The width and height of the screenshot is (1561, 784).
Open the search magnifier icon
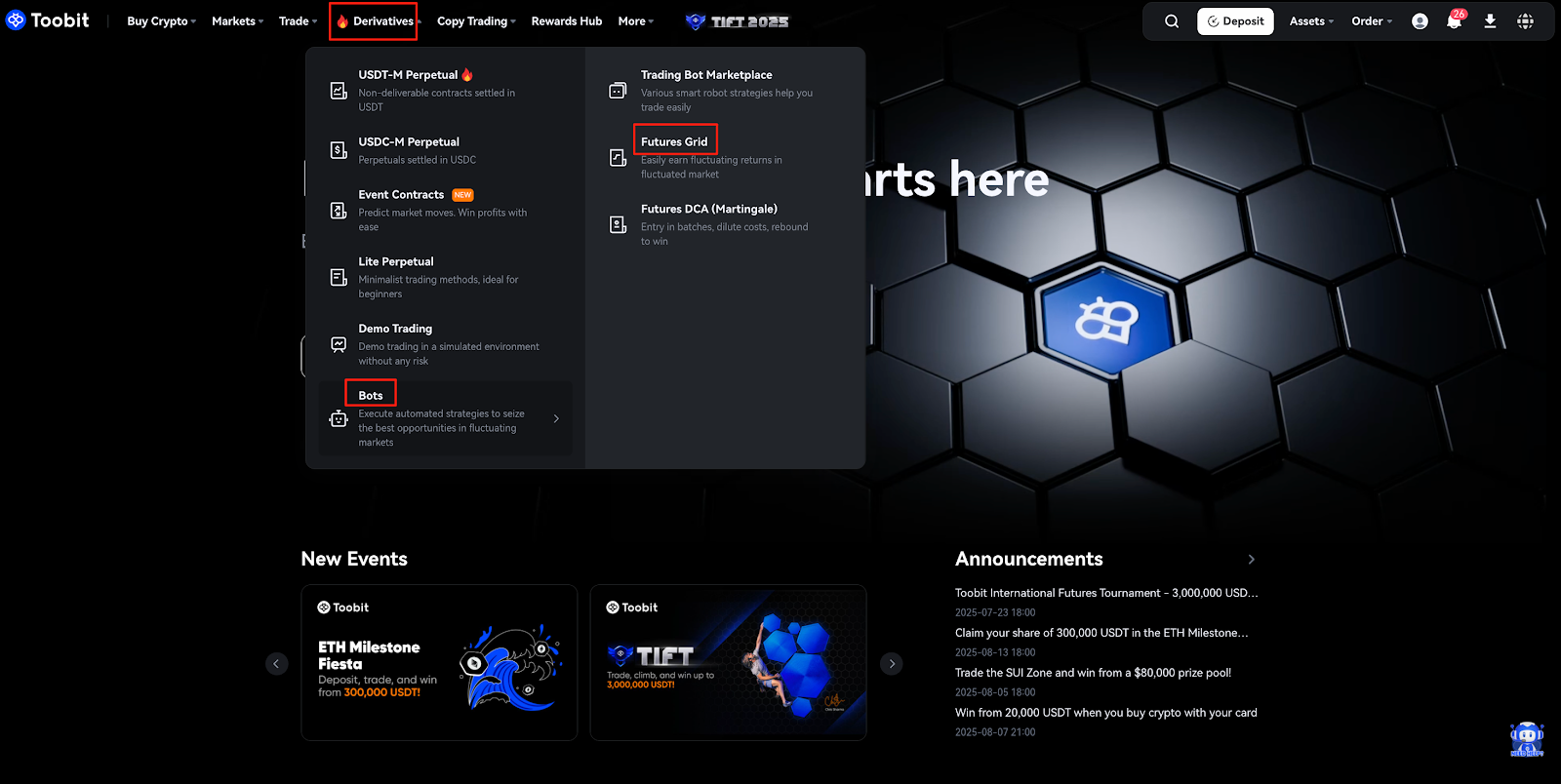click(1172, 21)
